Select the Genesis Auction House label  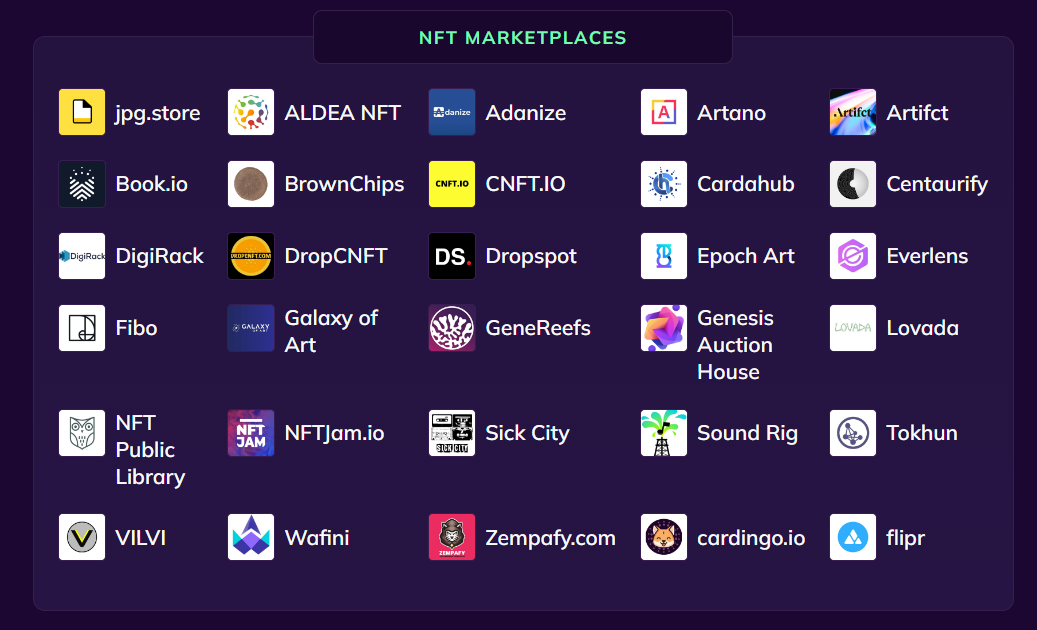click(x=735, y=345)
